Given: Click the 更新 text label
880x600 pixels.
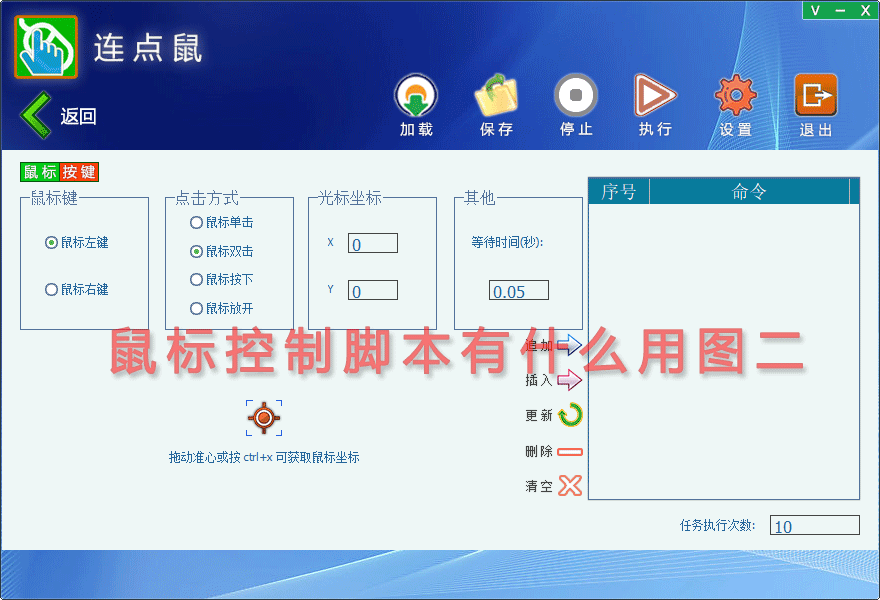Looking at the screenshot, I should [539, 415].
